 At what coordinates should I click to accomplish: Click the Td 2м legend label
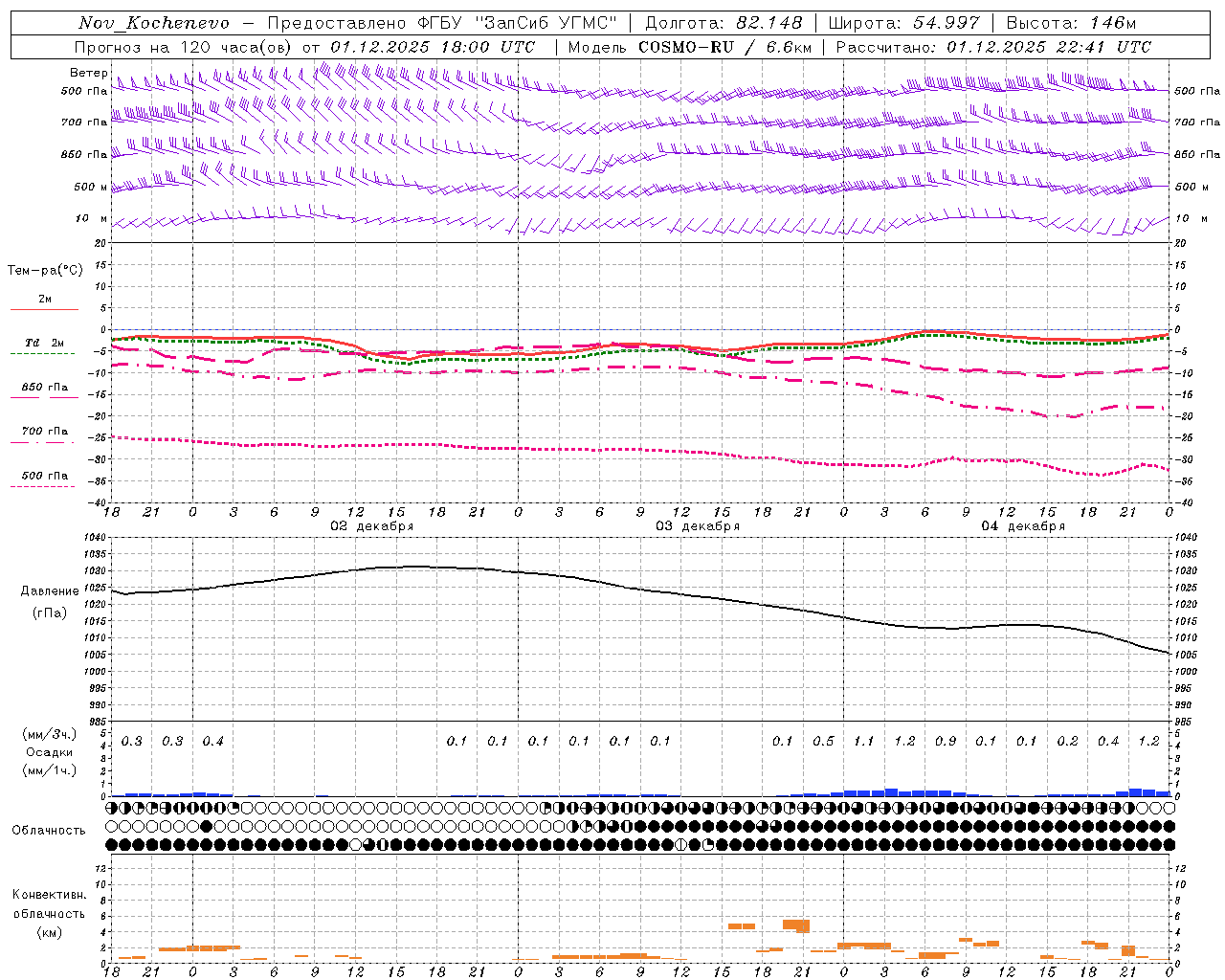click(44, 343)
